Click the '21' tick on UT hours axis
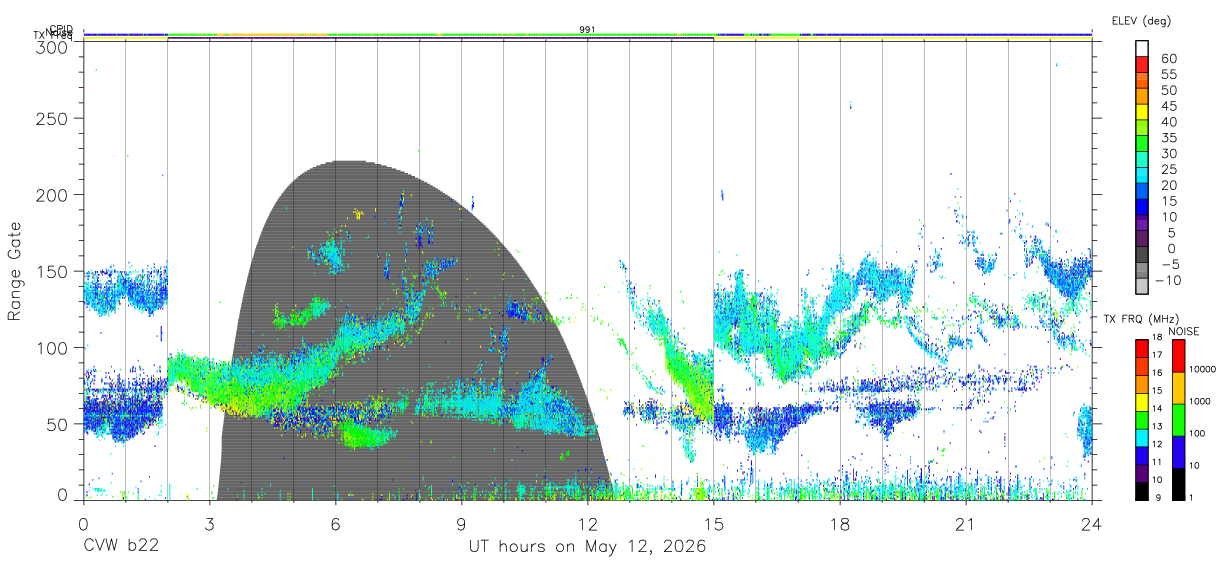 click(x=966, y=523)
